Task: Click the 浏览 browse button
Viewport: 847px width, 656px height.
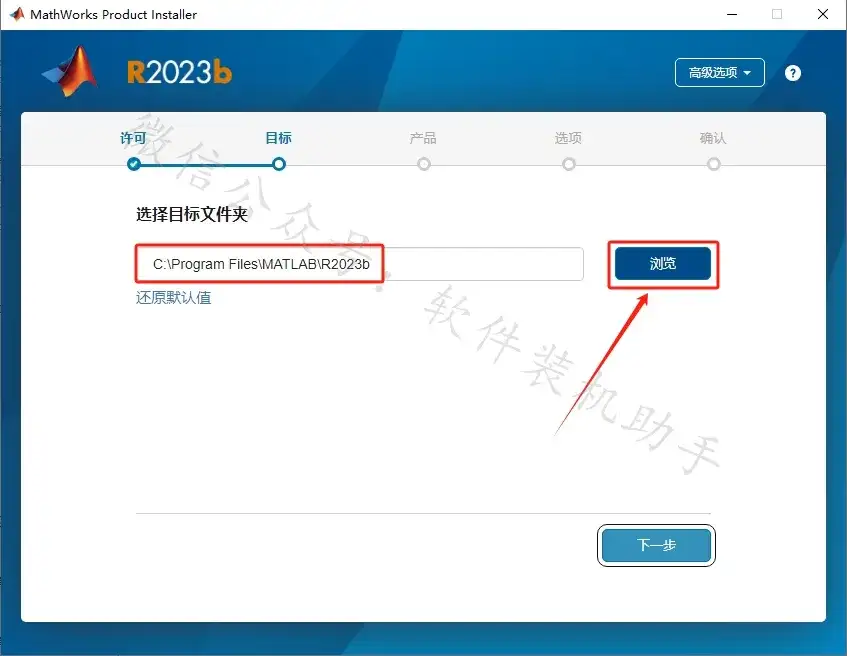Action: (x=663, y=264)
